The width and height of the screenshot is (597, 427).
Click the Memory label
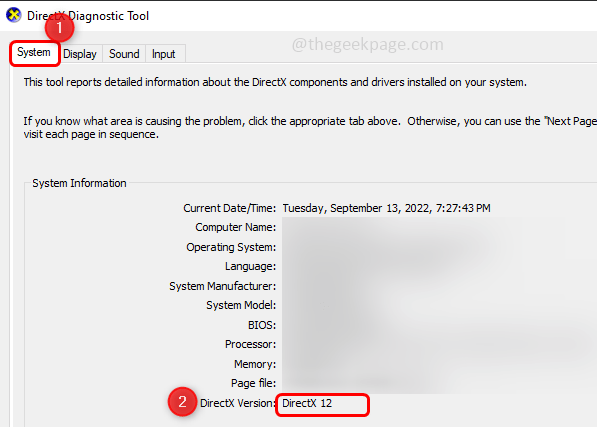pos(255,364)
